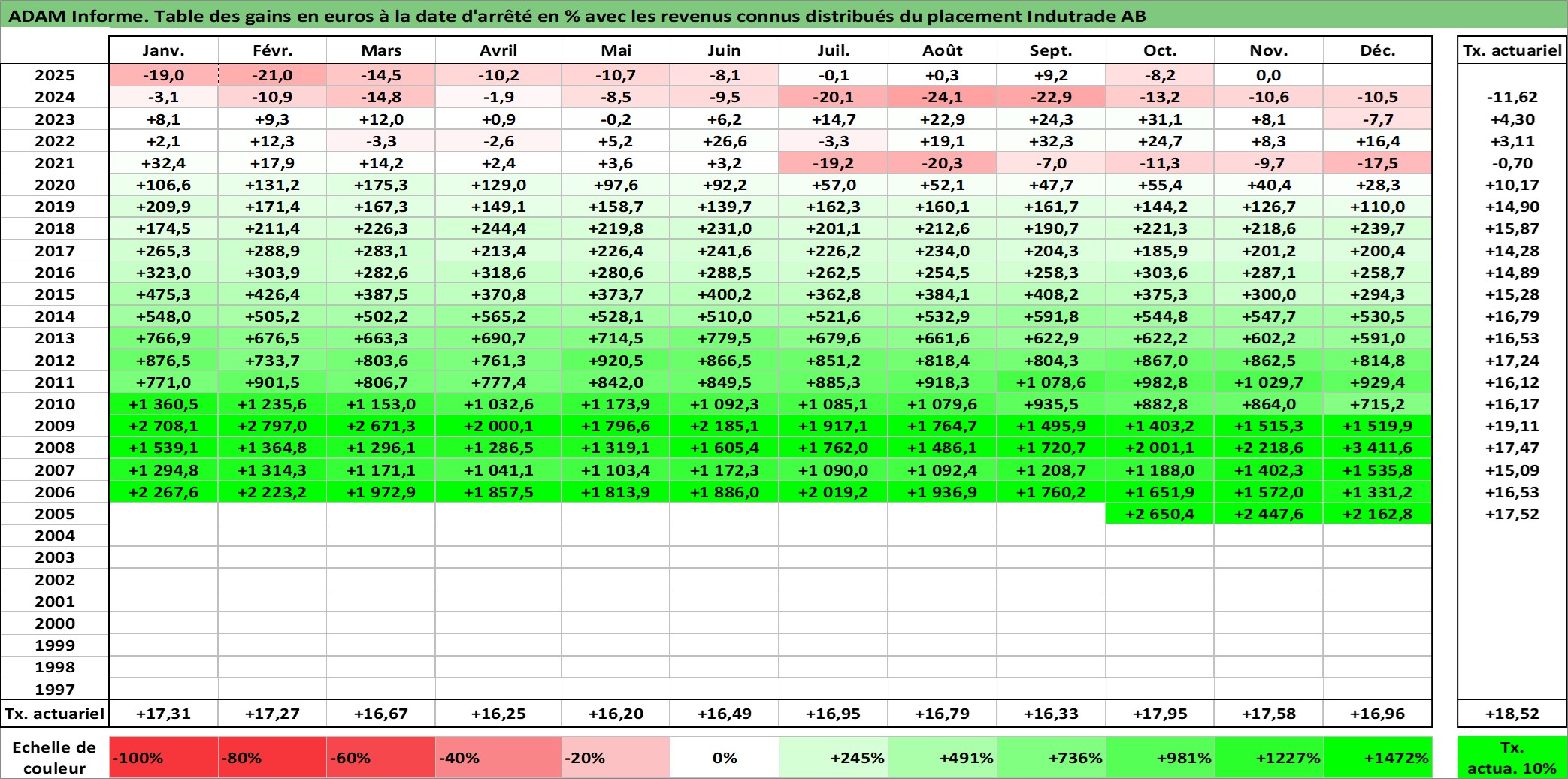Click the 'Avril' column header
This screenshot has height=779, width=1568.
tap(498, 50)
